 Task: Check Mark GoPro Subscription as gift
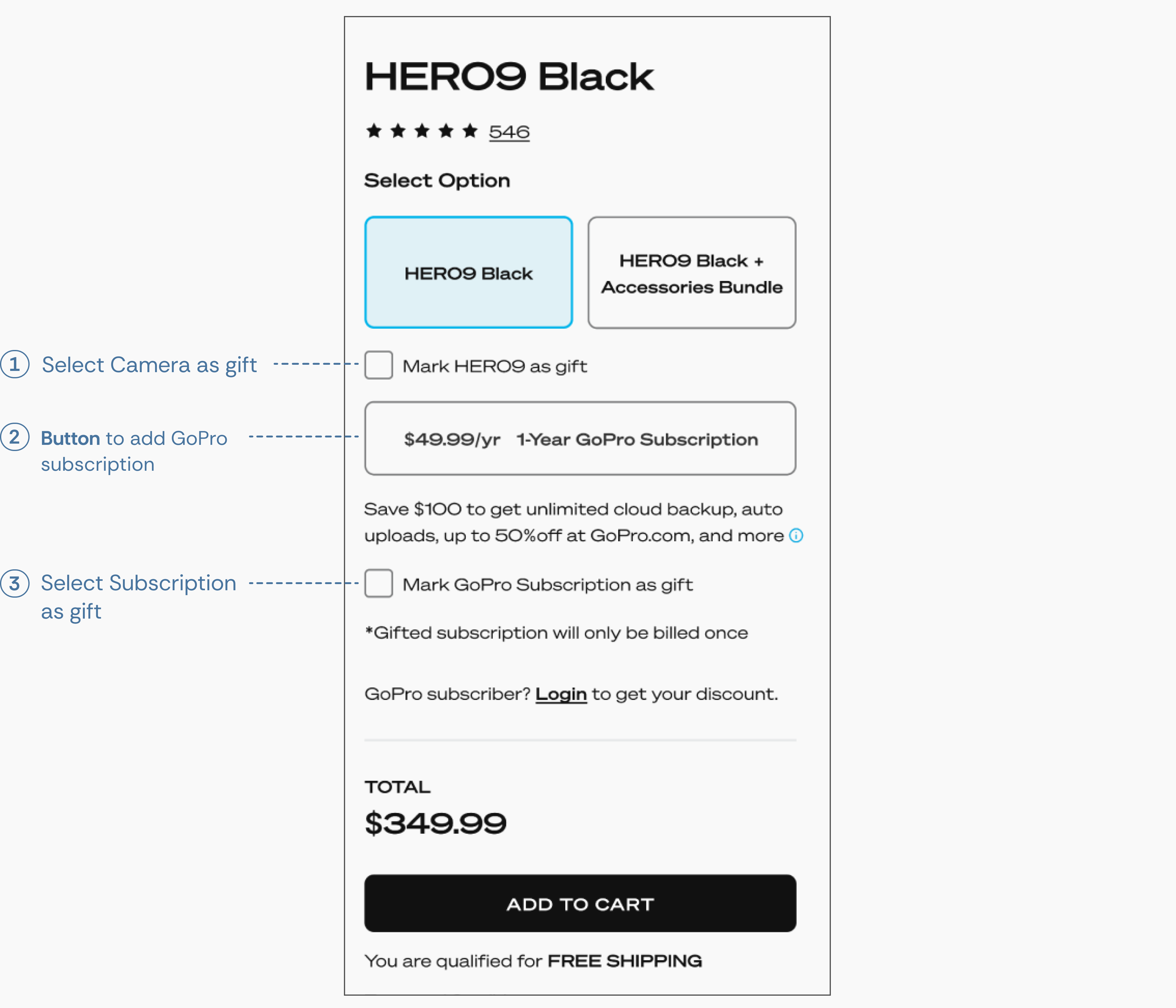click(378, 583)
